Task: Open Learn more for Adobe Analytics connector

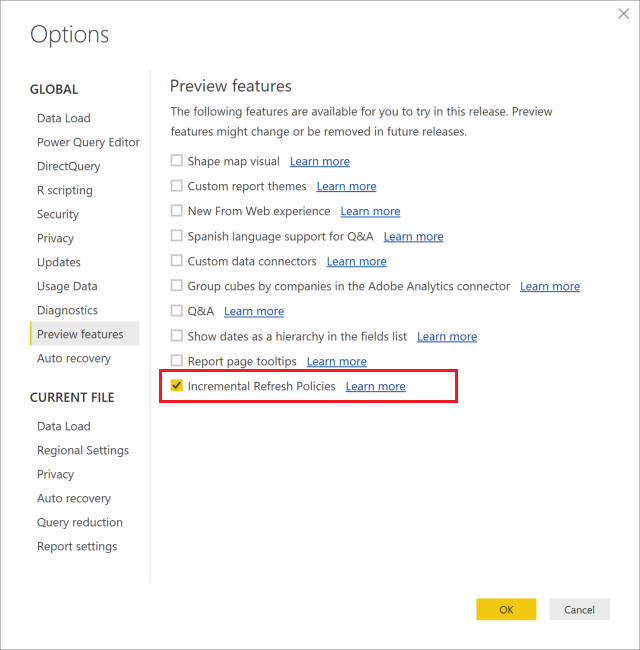Action: [x=550, y=286]
